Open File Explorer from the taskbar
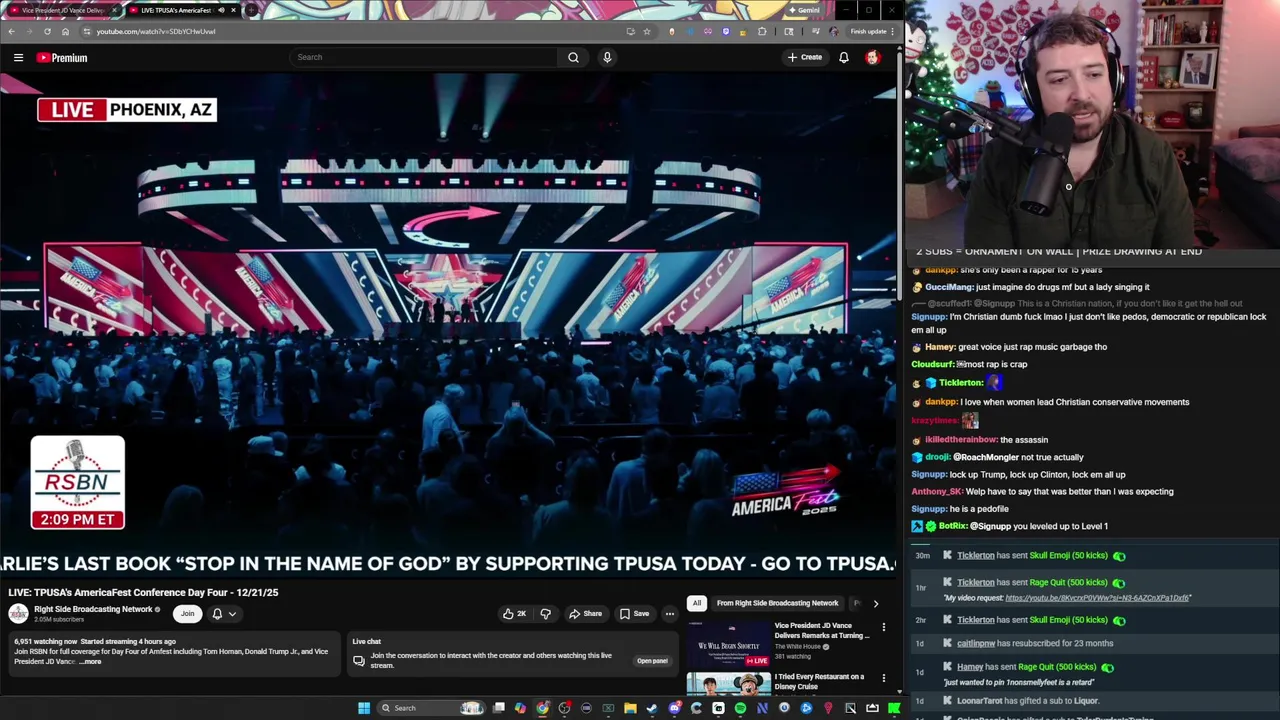The image size is (1280, 720). click(x=630, y=708)
